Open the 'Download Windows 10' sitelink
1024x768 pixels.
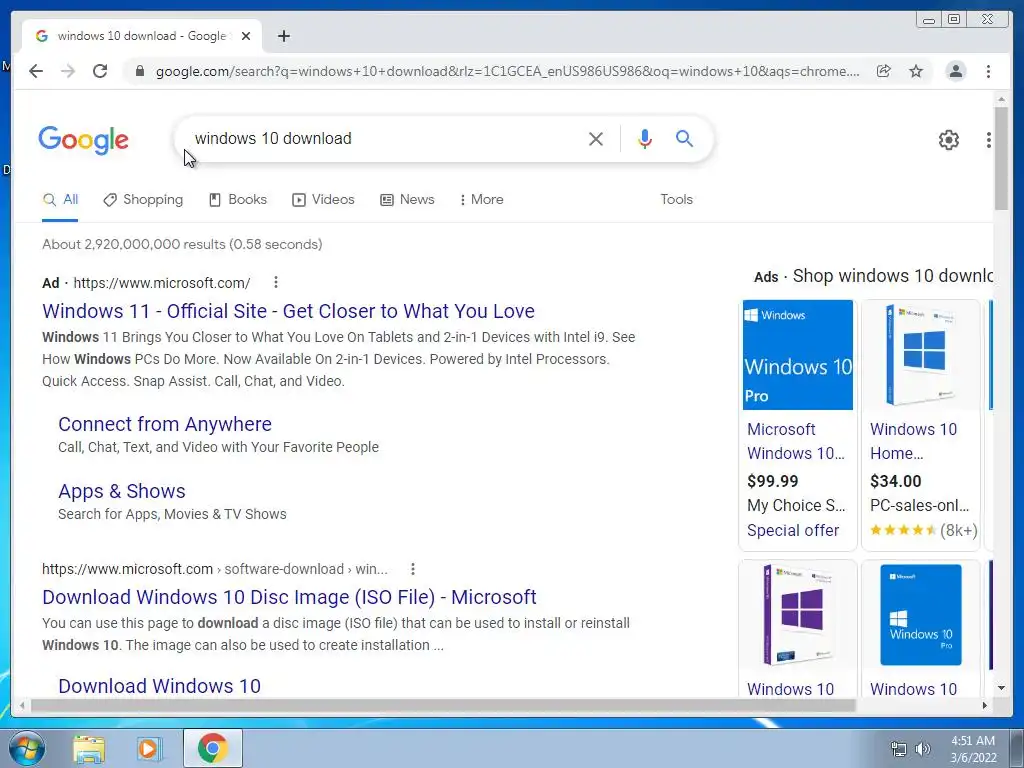pyautogui.click(x=159, y=686)
